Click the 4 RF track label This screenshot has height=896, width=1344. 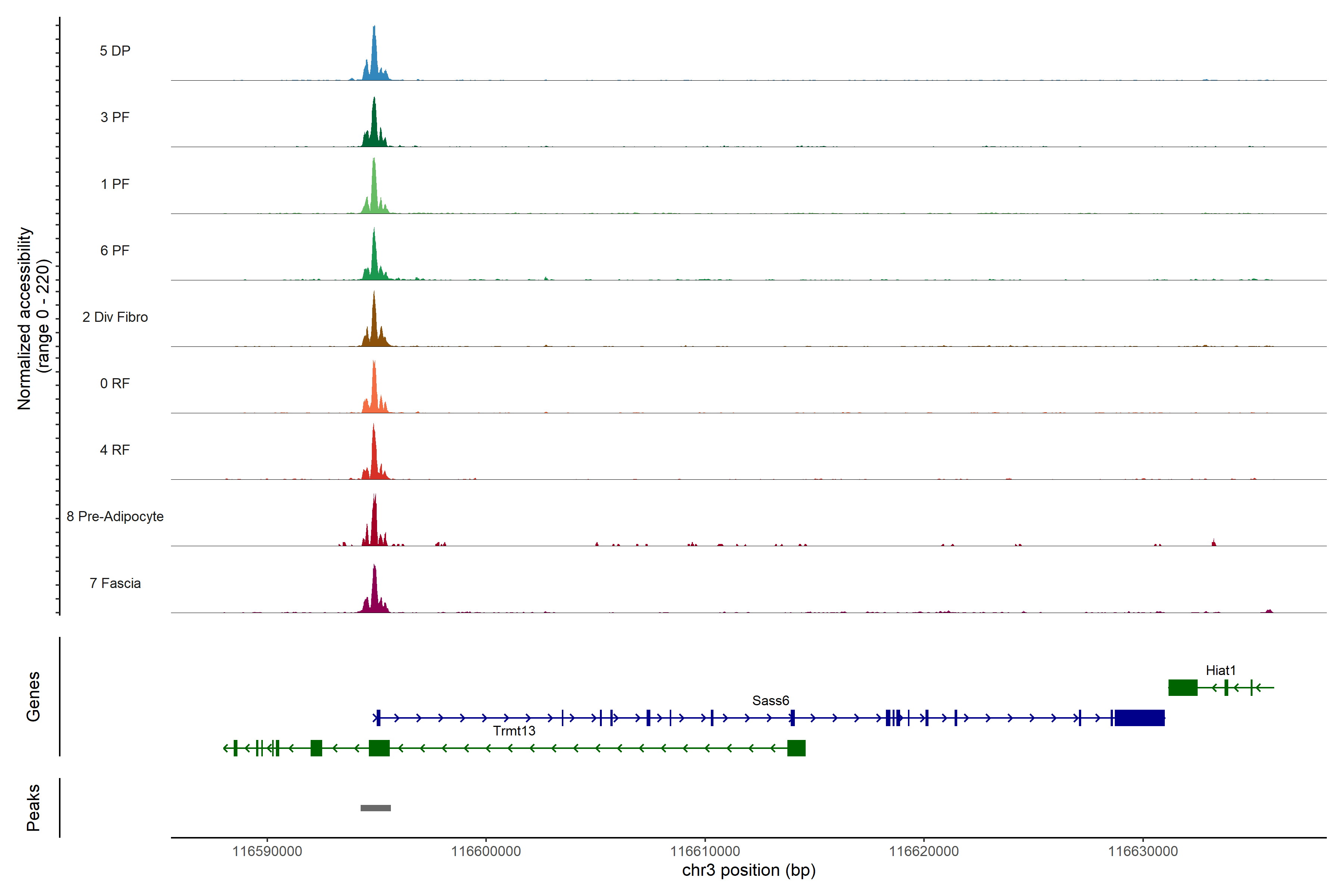[x=115, y=450]
